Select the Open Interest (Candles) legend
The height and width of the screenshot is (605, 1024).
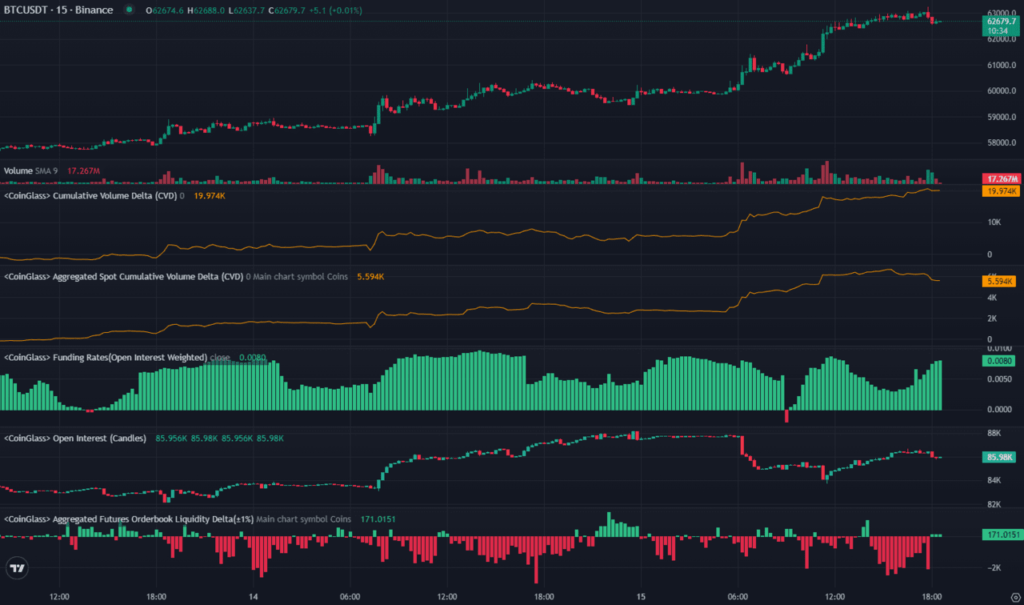tap(75, 438)
